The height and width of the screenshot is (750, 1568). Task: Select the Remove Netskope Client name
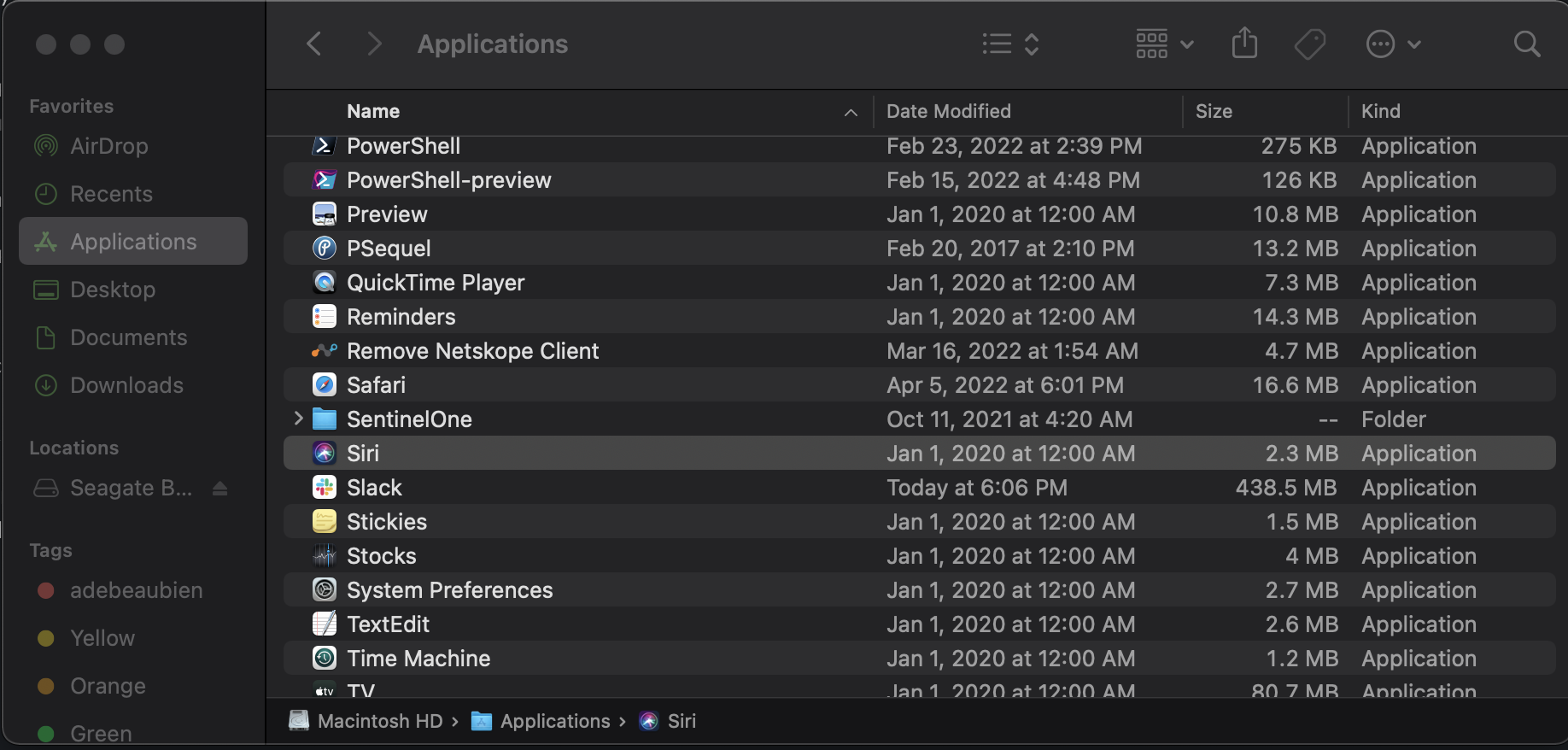[x=473, y=351]
